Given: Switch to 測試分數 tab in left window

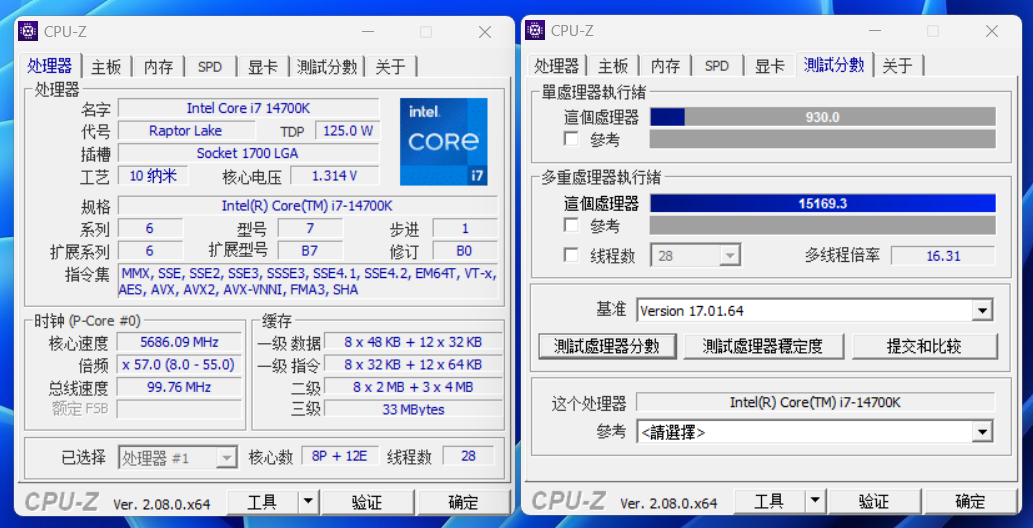Looking at the screenshot, I should pyautogui.click(x=327, y=67).
